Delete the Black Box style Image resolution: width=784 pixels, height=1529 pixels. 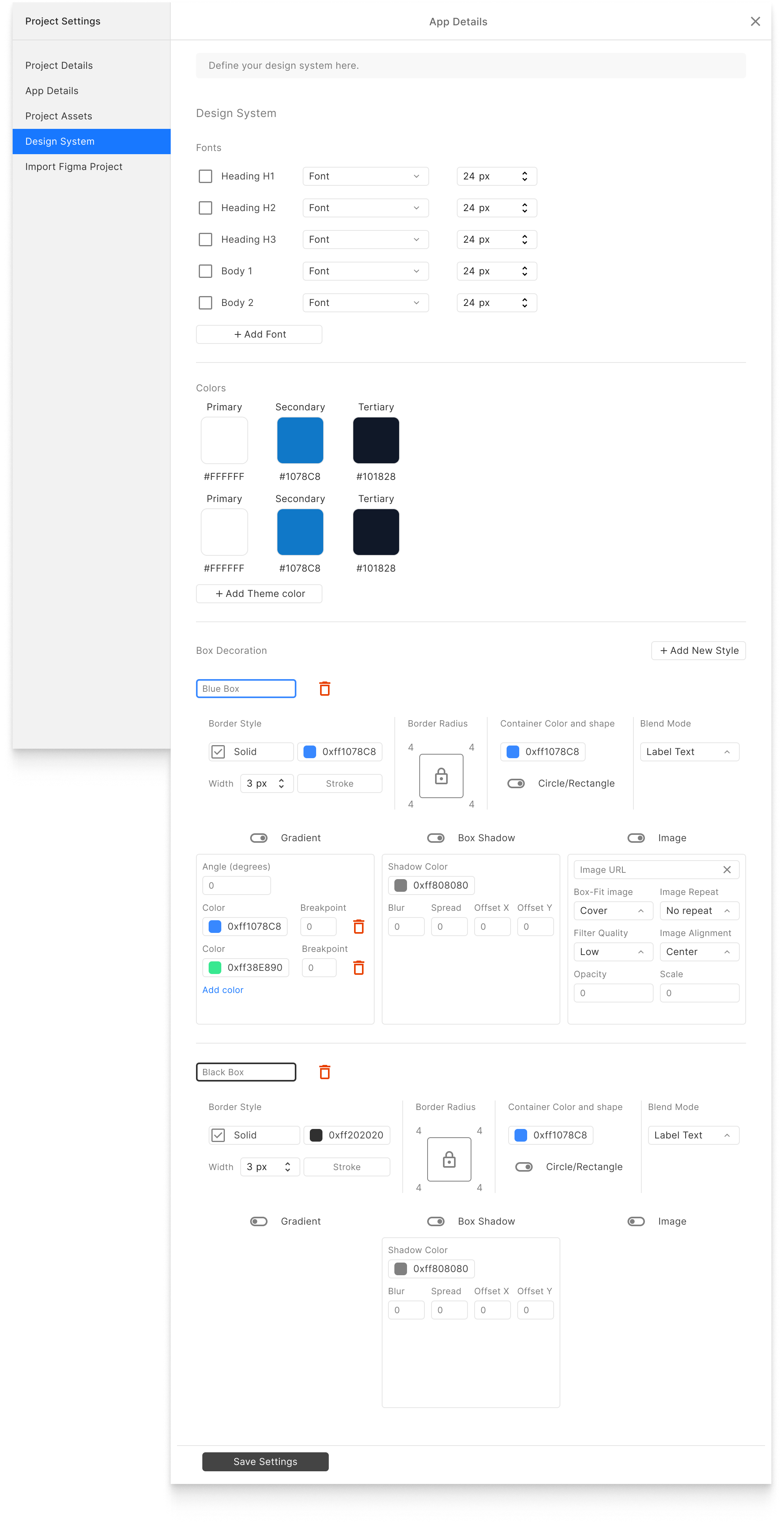pos(324,1071)
